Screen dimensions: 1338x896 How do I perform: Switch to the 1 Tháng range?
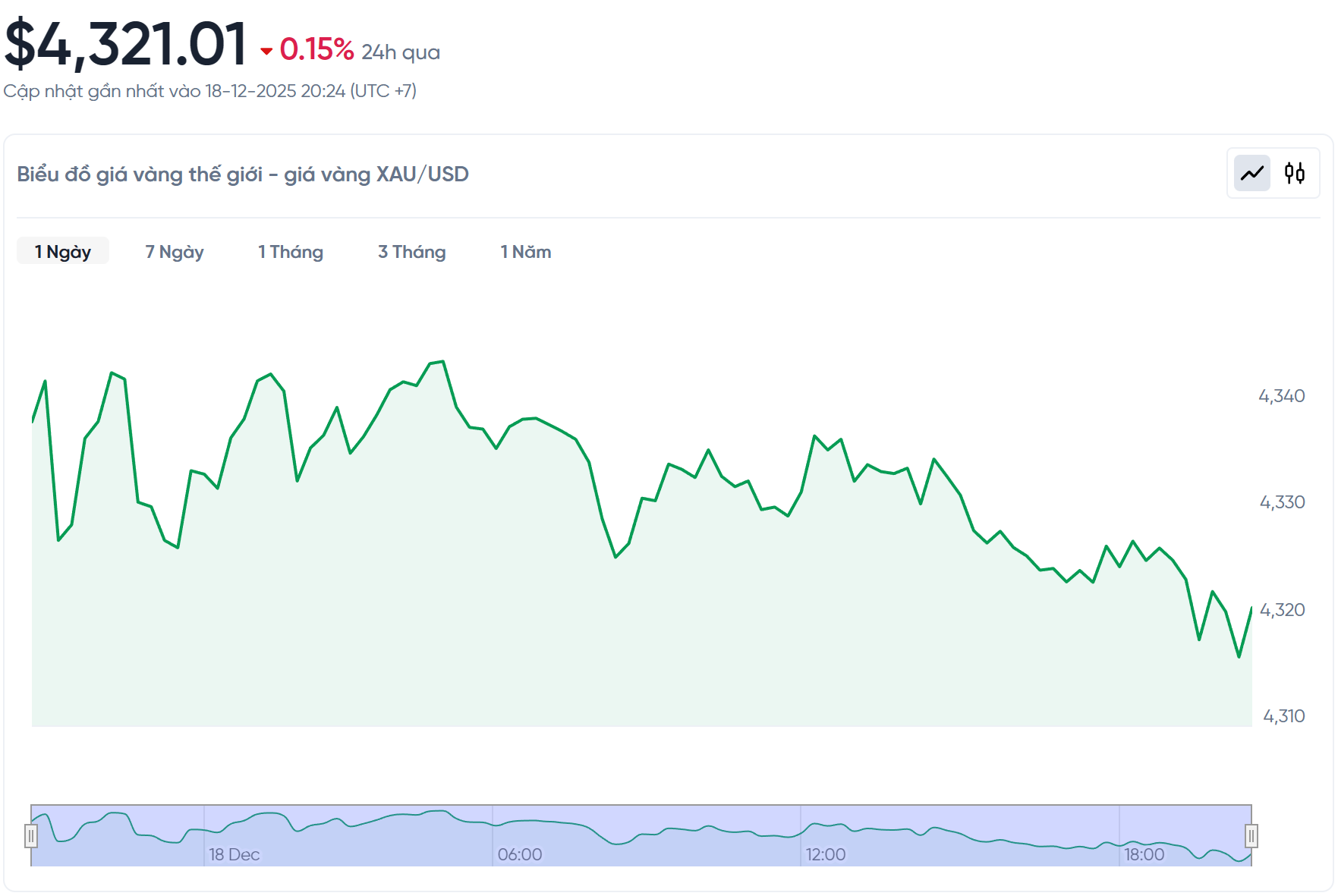click(291, 252)
